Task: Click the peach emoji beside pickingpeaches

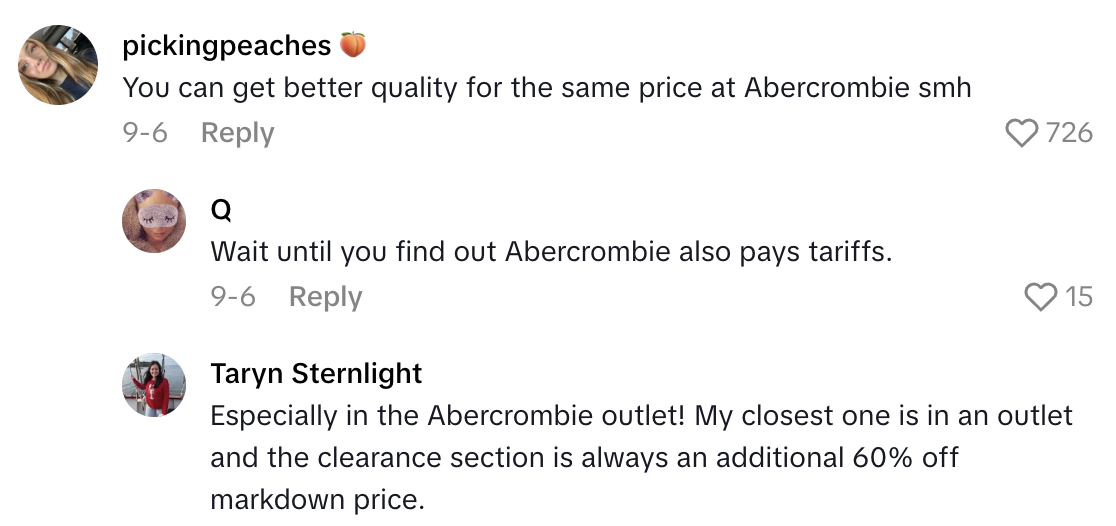Action: (353, 45)
